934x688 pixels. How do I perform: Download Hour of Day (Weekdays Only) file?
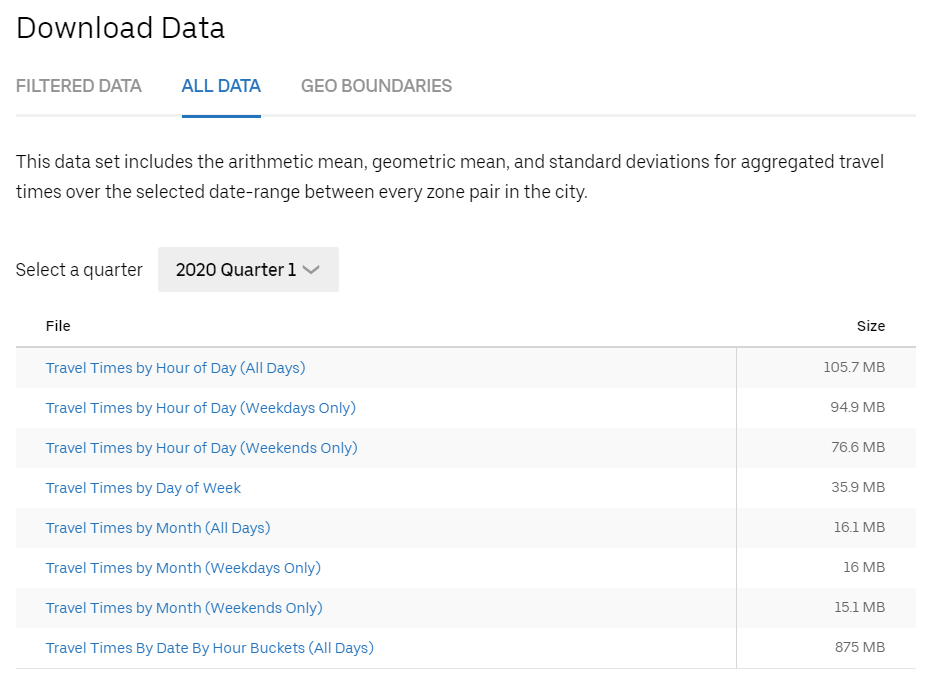pos(200,408)
